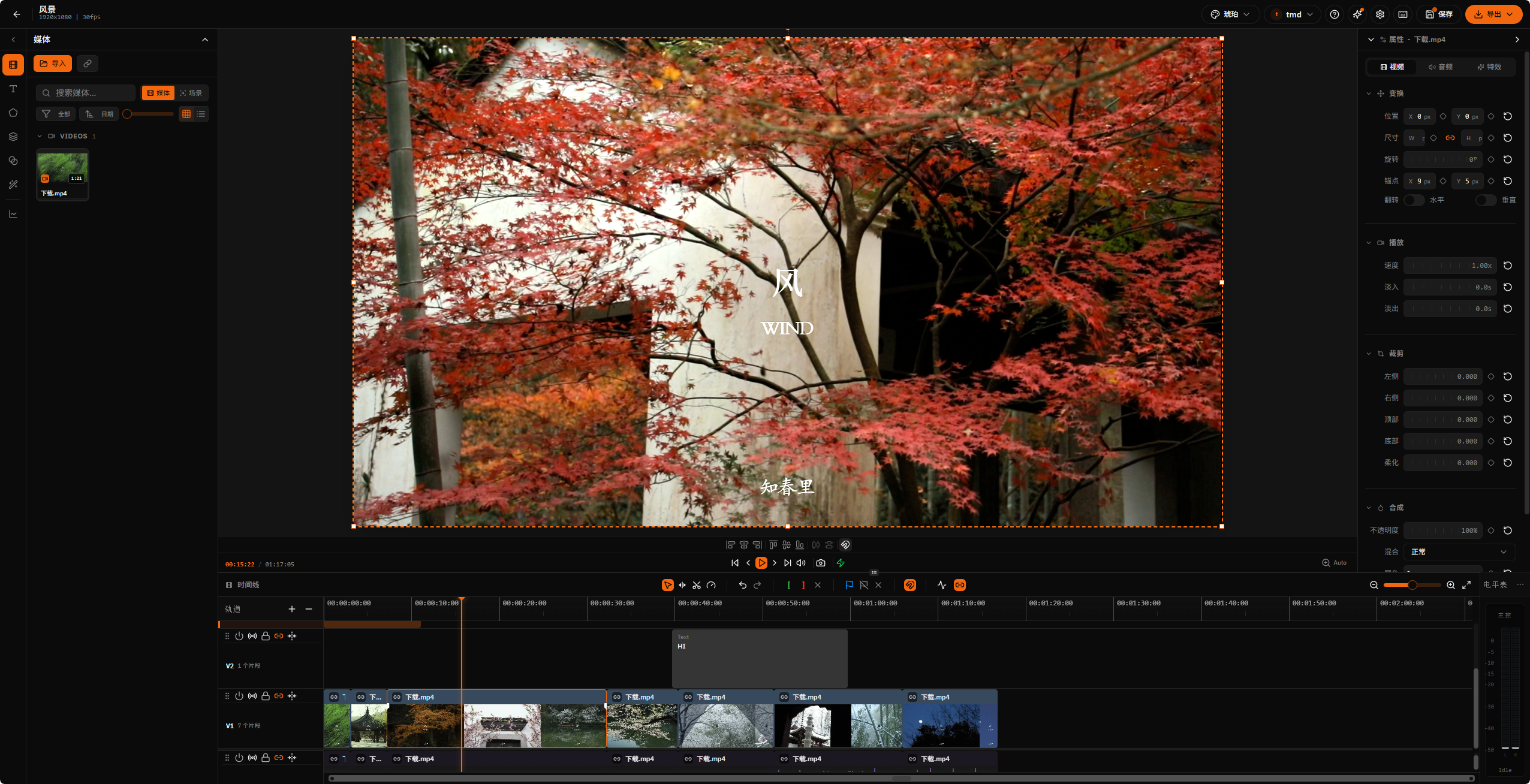
Task: Toggle the V1 track power button
Action: [x=239, y=696]
